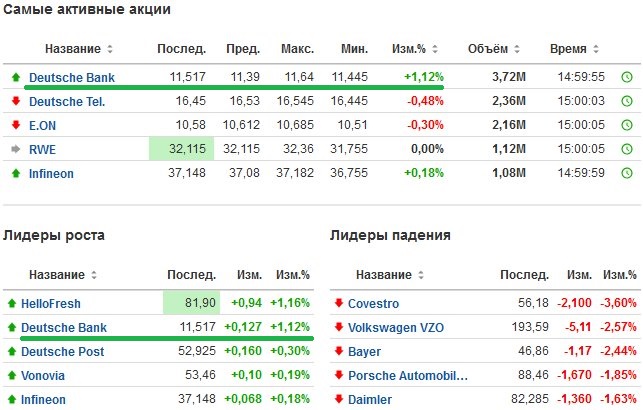Screen dimensions: 643x410
Task: Click grey sideways arrow beside RWE
Action: click(x=16, y=149)
